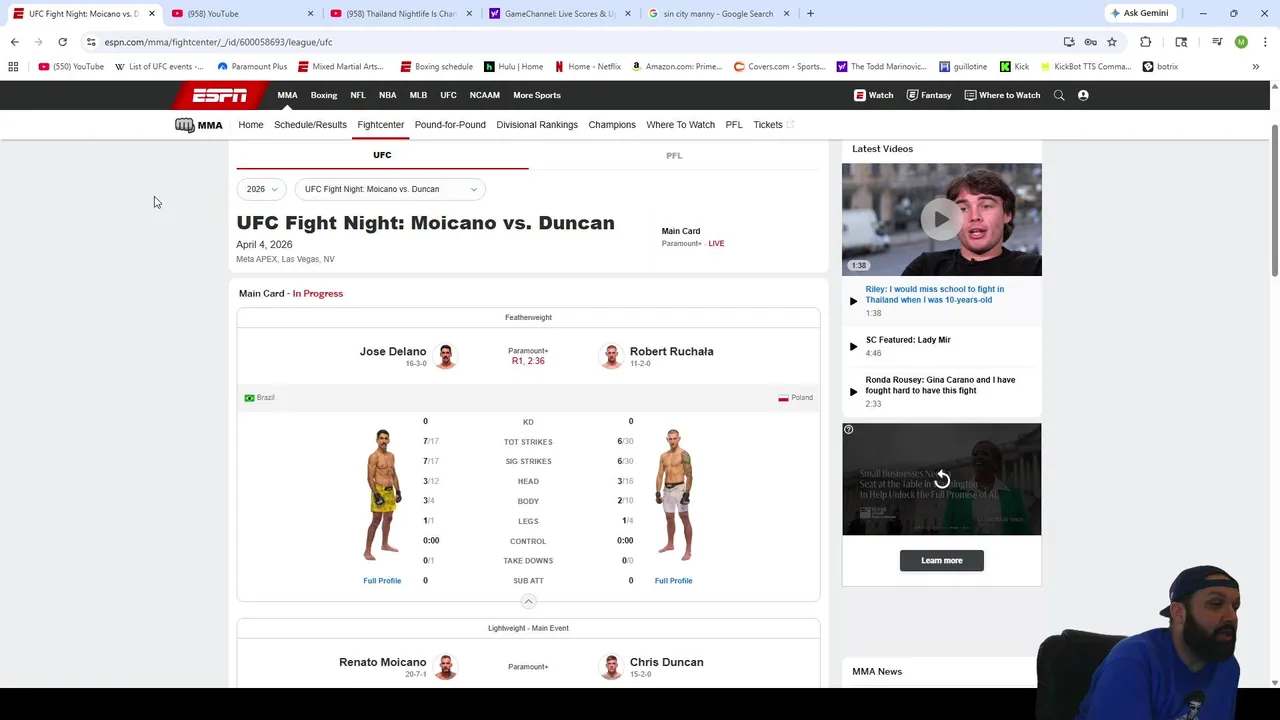Open the ESPN user profile icon
The height and width of the screenshot is (720, 1280).
1083,95
